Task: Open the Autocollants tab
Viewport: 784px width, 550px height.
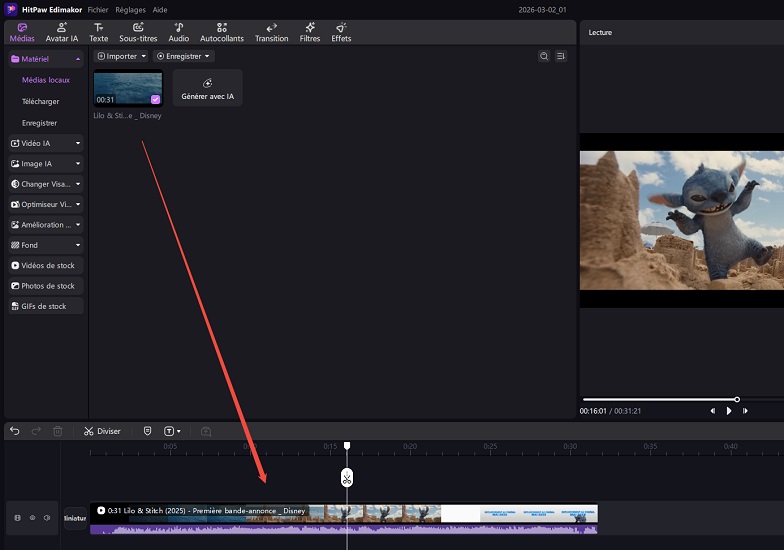Action: (x=222, y=32)
